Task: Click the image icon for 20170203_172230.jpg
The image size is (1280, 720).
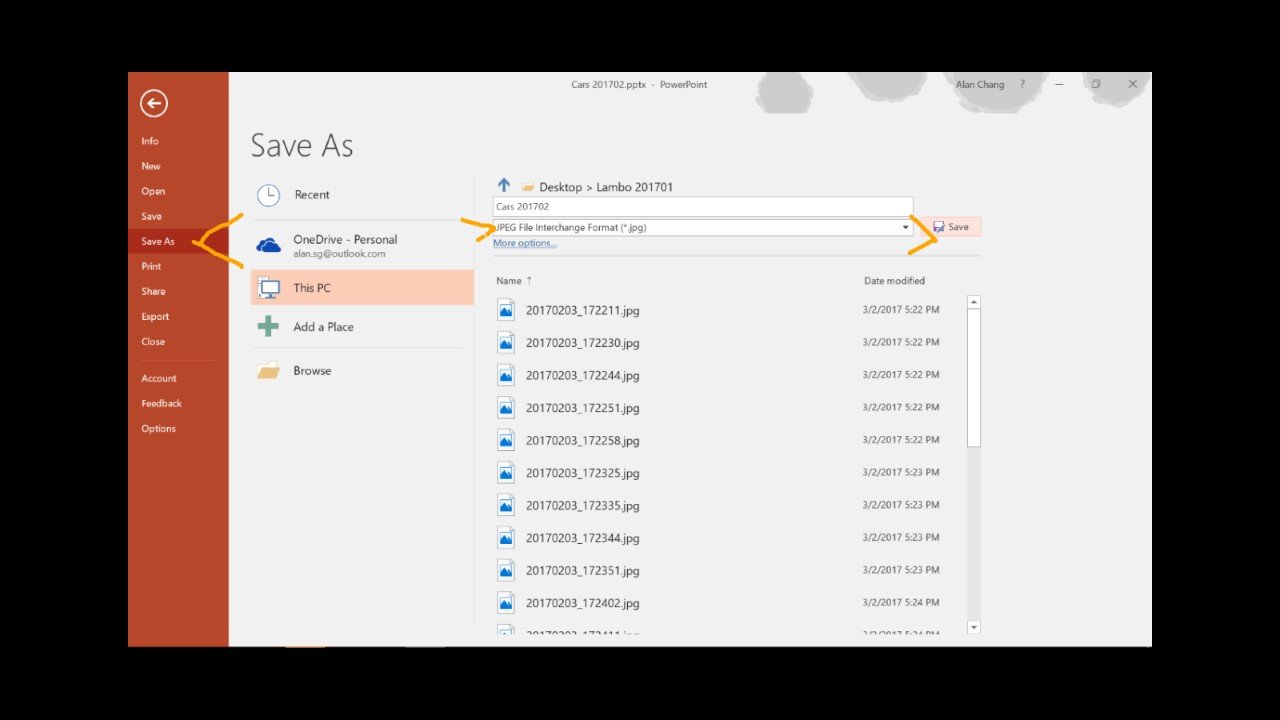Action: click(506, 342)
